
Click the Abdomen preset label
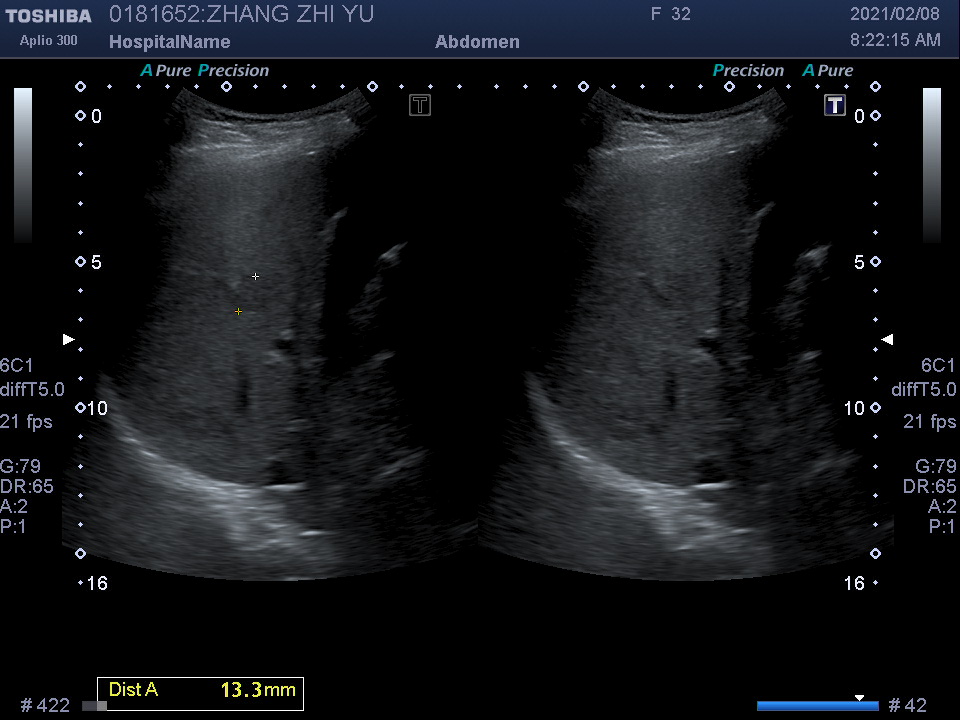tap(477, 42)
